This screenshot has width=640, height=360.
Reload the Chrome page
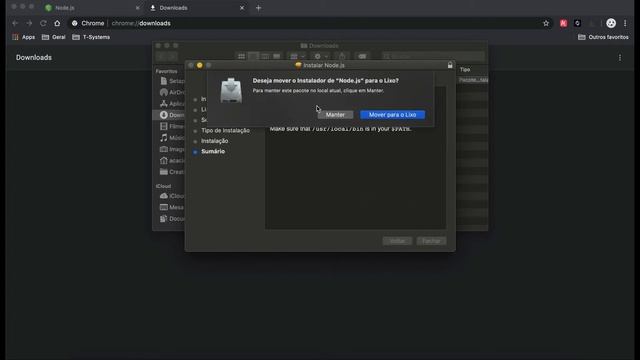pyautogui.click(x=43, y=23)
